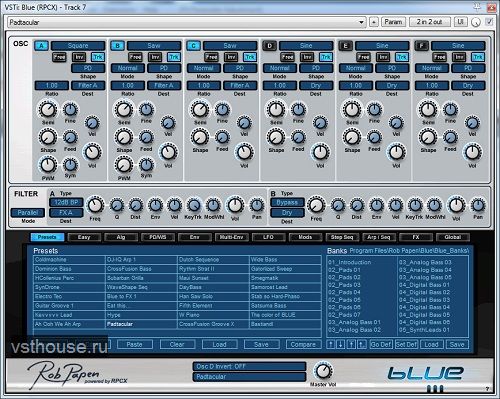This screenshot has height=399, width=500.
Task: Open help with the question mark icon
Action: (487, 389)
